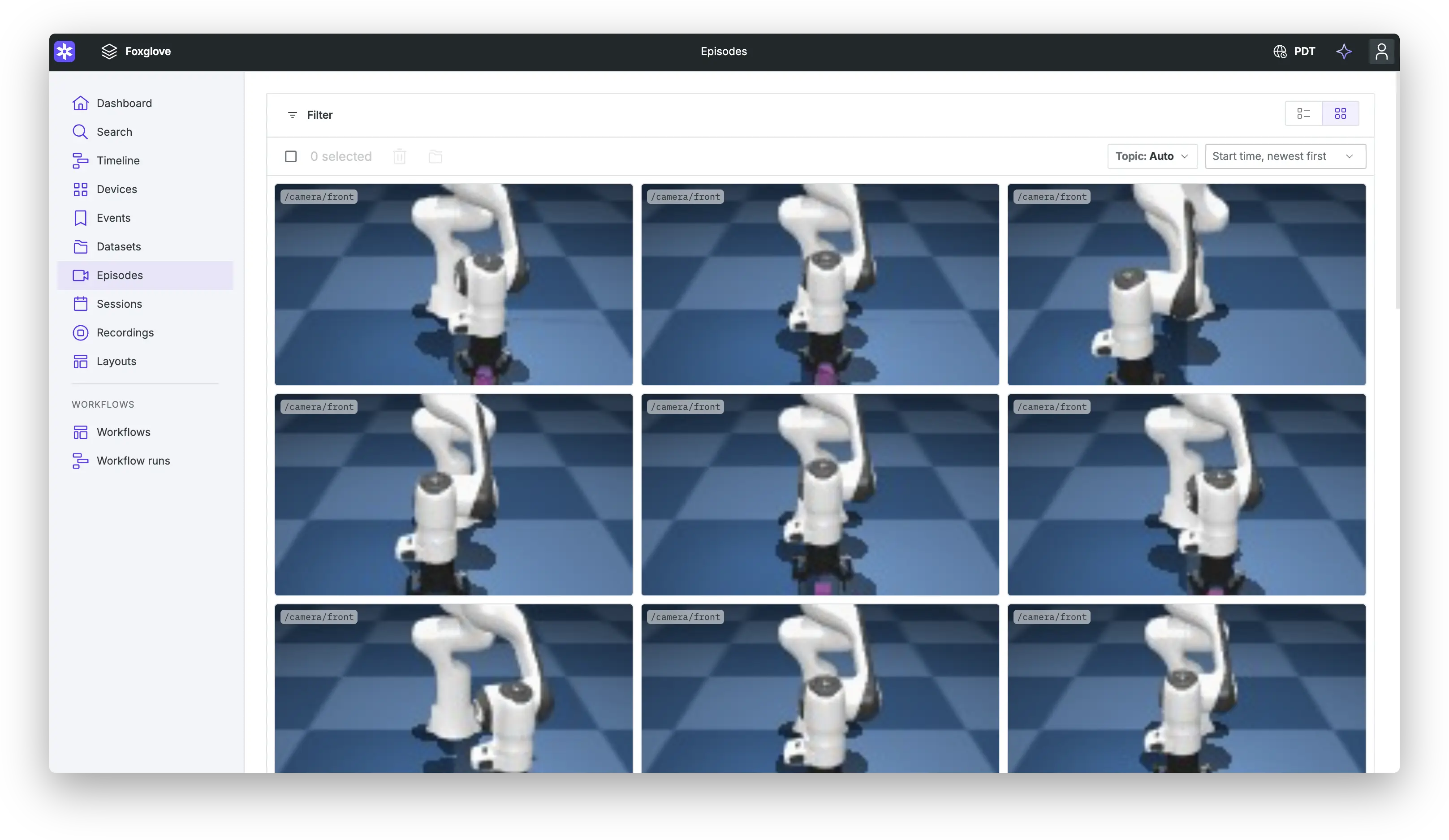Click the Foxglove organization name

click(148, 52)
